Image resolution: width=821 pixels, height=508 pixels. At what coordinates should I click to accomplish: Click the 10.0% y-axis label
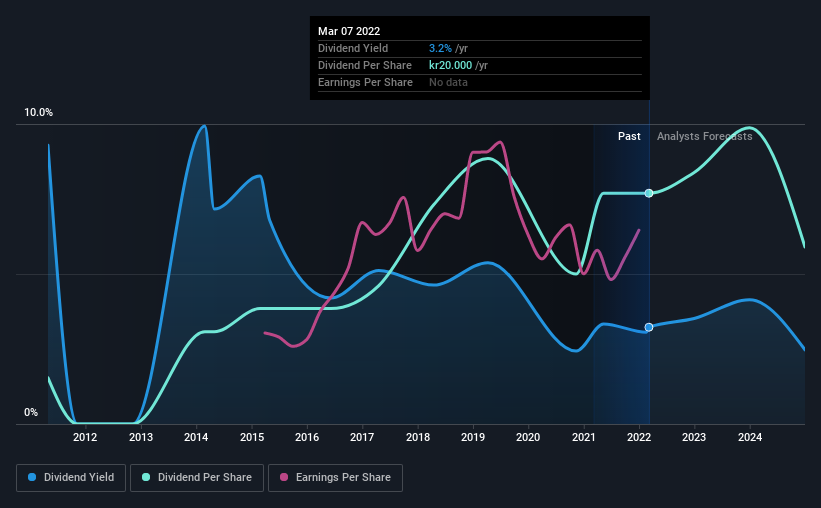point(38,113)
